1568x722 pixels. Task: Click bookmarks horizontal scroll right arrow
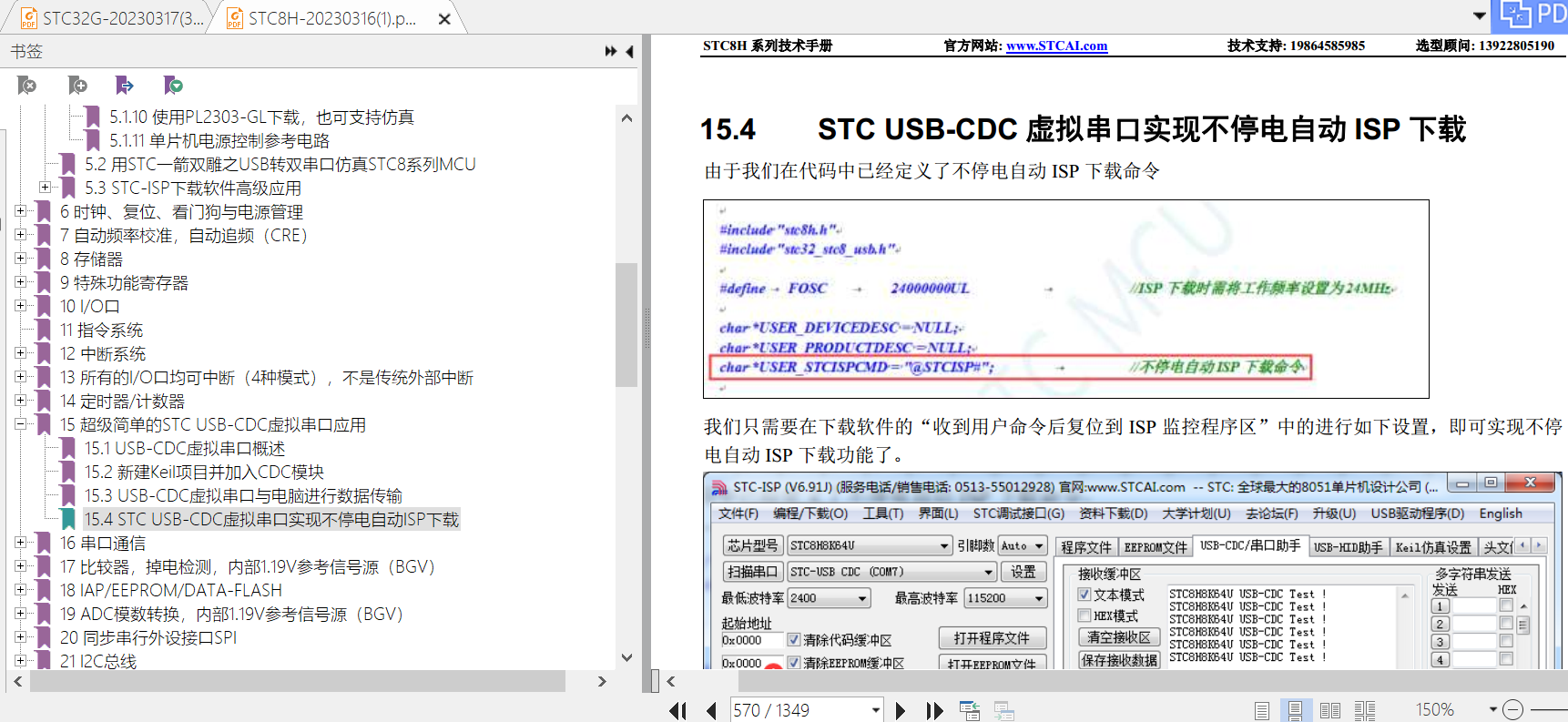(602, 681)
